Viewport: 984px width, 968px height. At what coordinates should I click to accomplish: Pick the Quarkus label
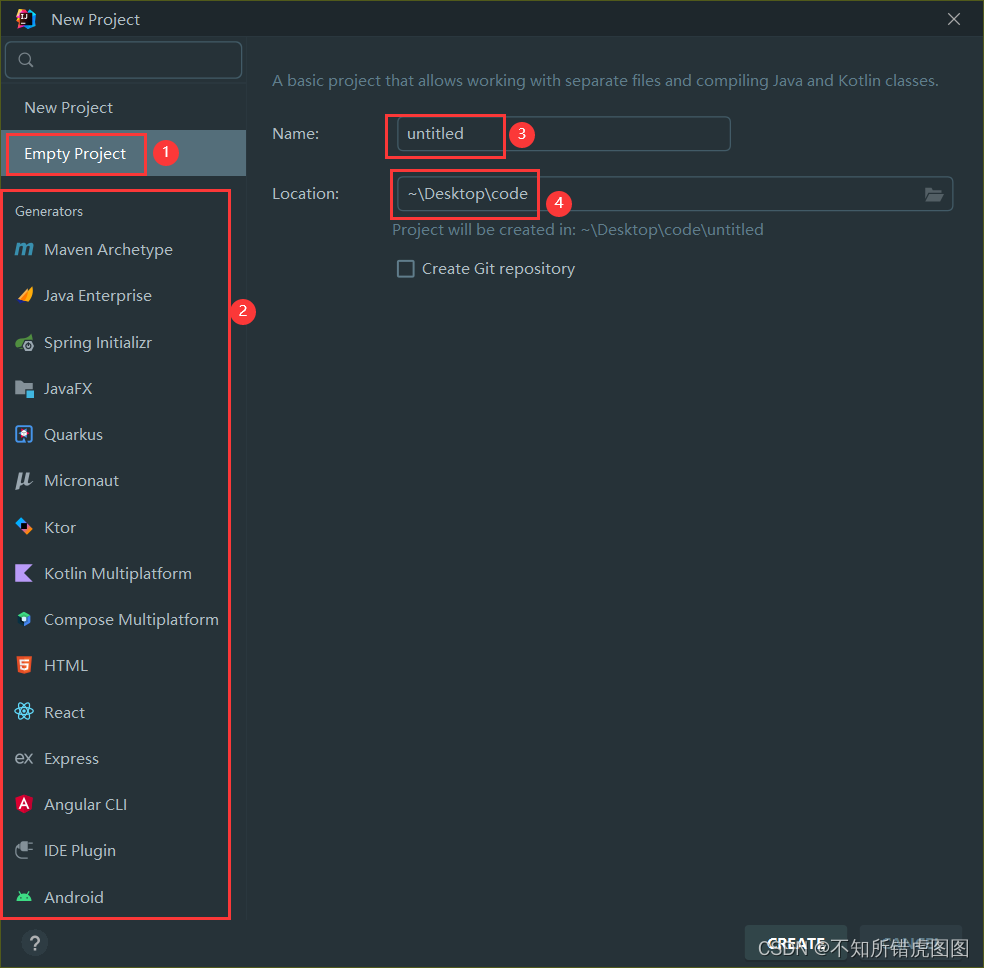(x=73, y=434)
